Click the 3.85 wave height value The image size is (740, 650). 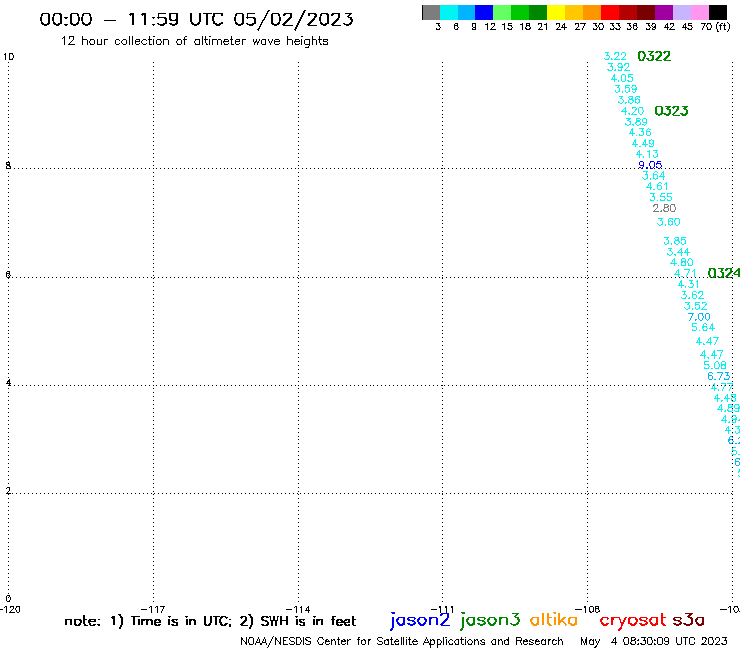(675, 241)
